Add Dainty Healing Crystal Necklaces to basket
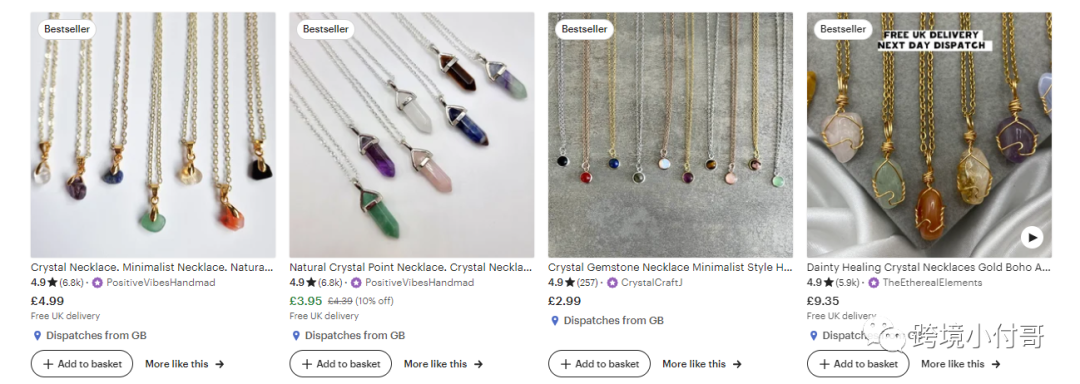The width and height of the screenshot is (1080, 384). click(x=858, y=364)
